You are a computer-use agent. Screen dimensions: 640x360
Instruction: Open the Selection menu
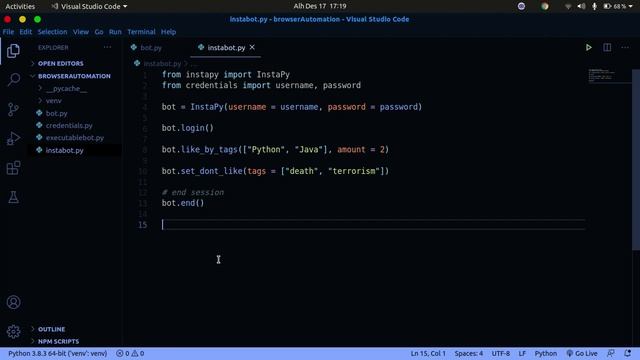click(52, 32)
